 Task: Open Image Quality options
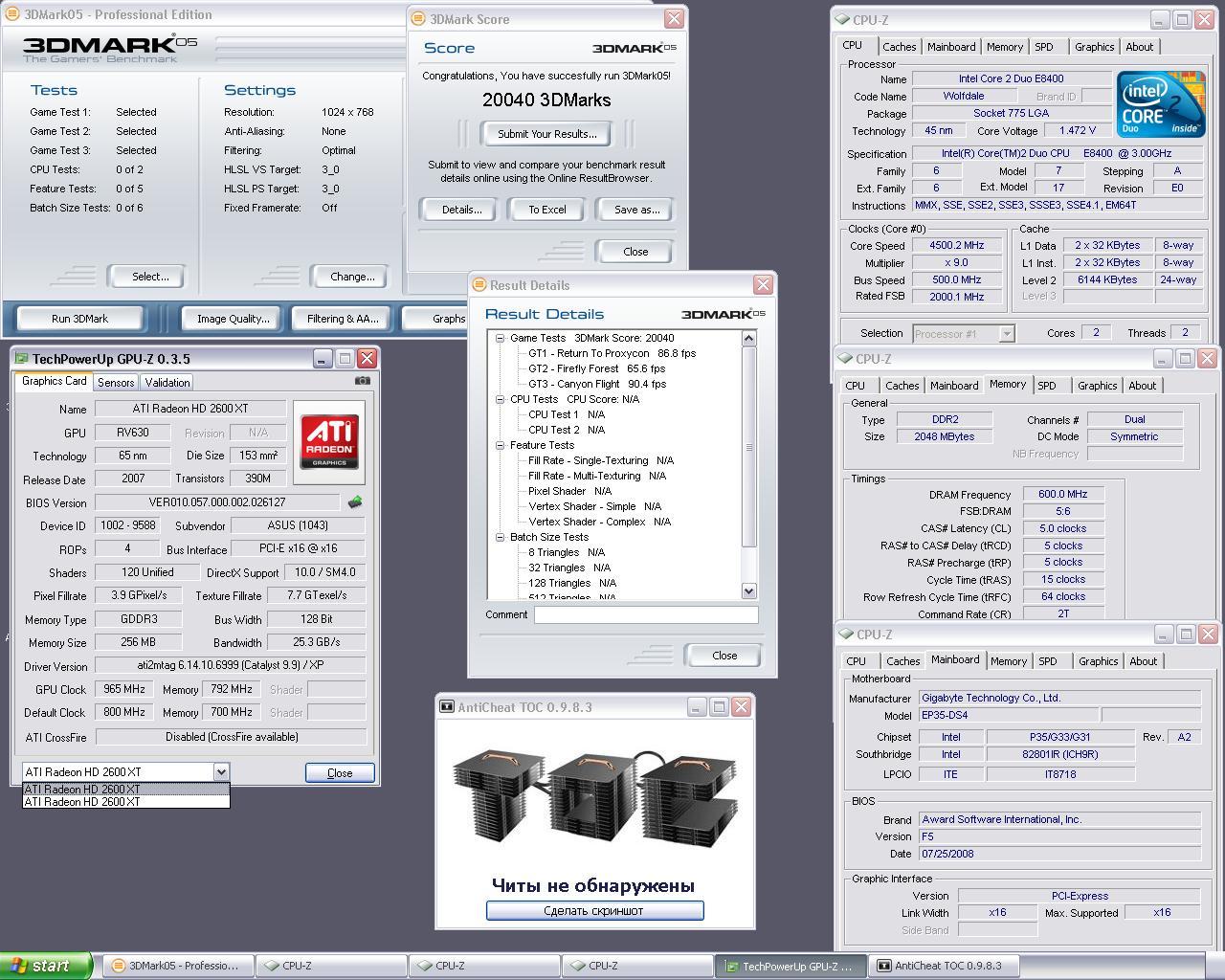(x=234, y=319)
